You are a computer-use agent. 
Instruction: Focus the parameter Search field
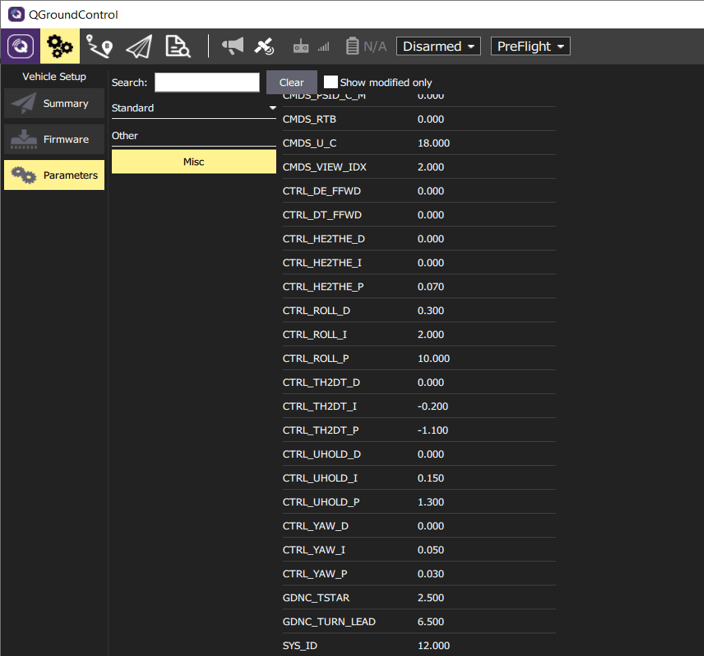coord(207,82)
